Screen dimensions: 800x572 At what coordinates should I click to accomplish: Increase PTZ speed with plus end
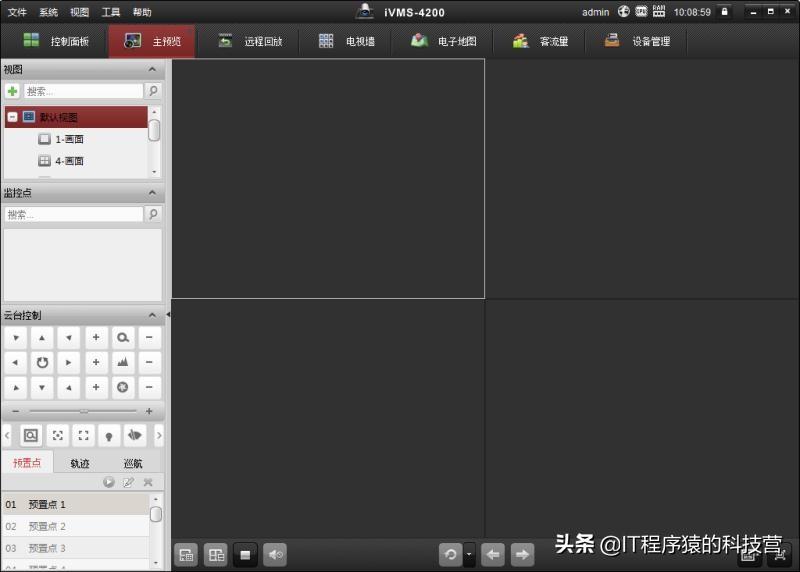[x=149, y=411]
